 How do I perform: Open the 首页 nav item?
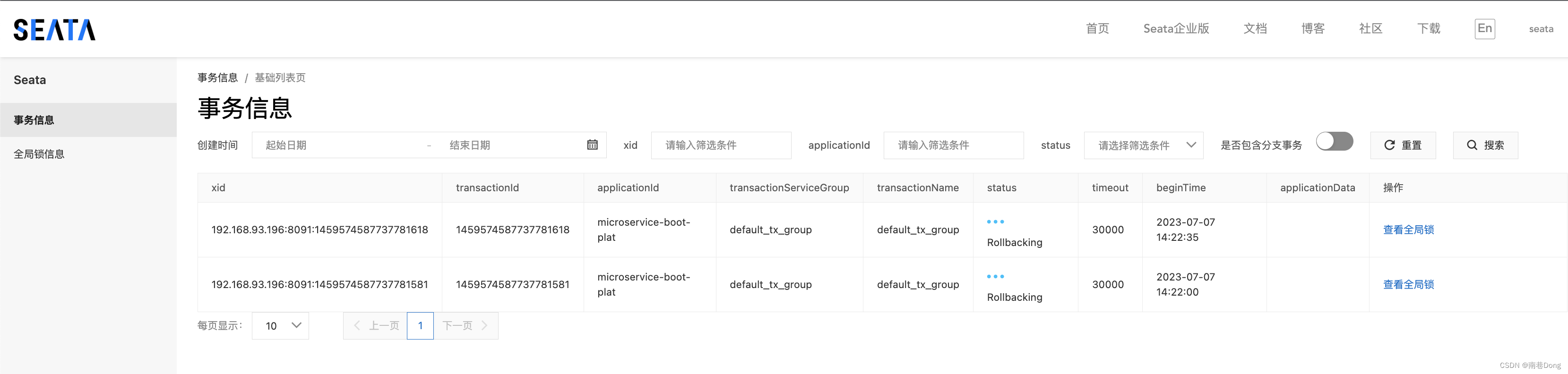click(1097, 29)
